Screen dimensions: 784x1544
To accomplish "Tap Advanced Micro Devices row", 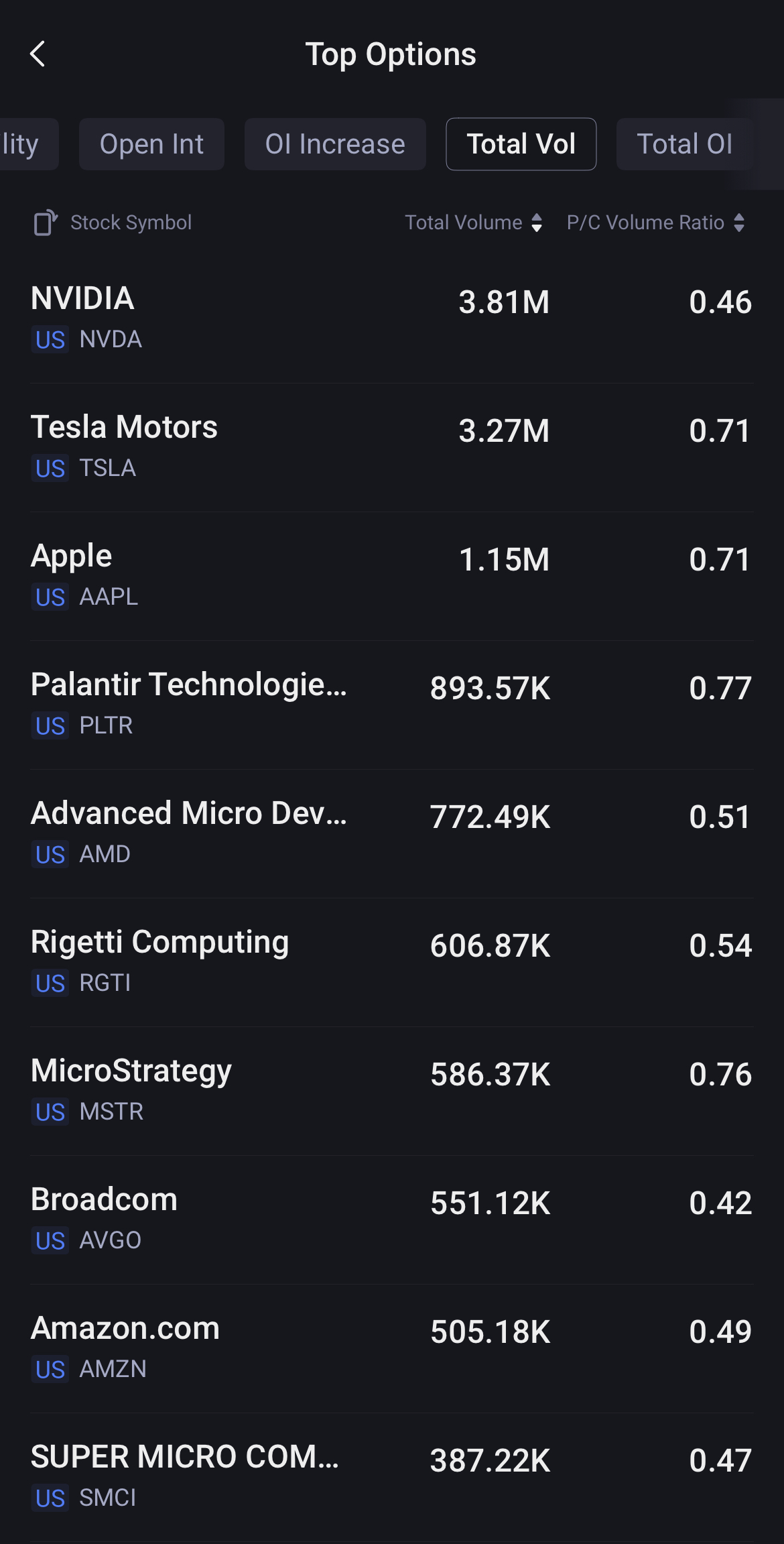I will coord(391,833).
